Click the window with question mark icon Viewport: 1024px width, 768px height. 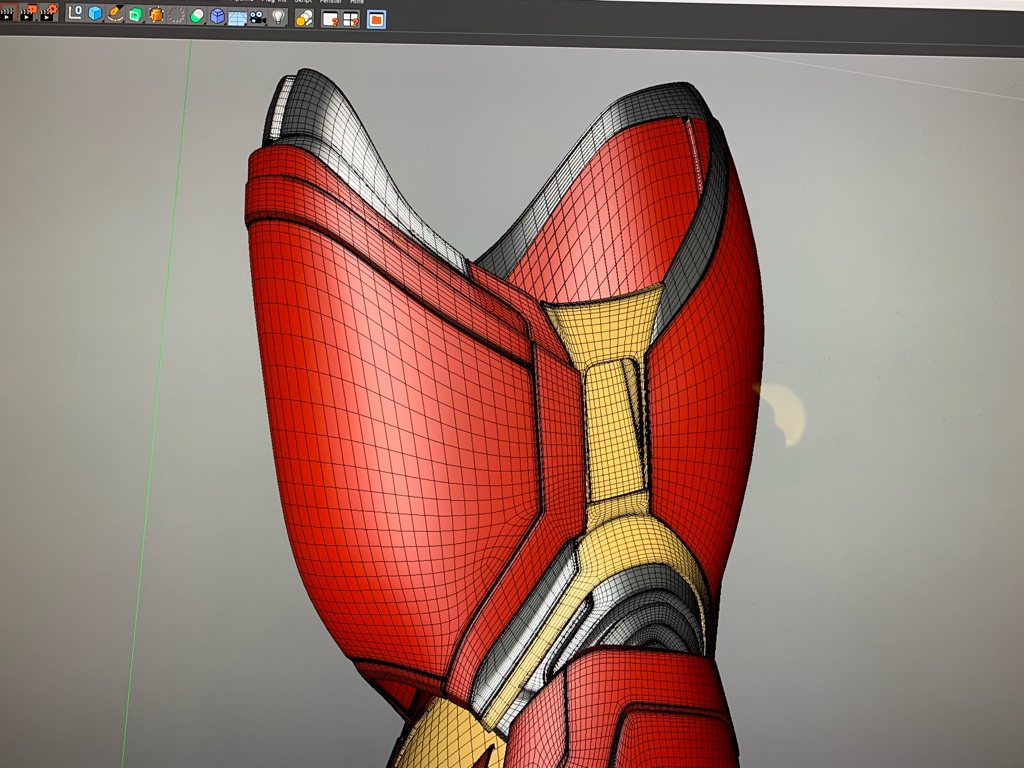(x=330, y=19)
